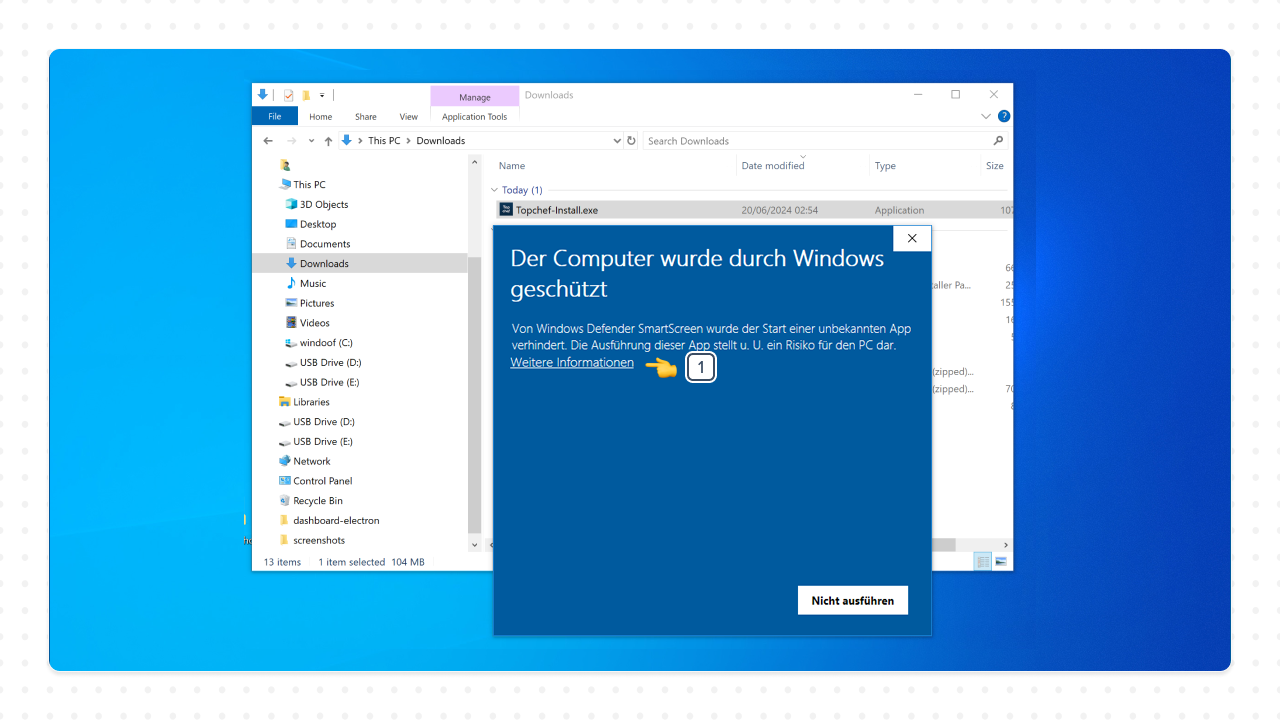Click the Properties icon in quick access toolbar

289,95
